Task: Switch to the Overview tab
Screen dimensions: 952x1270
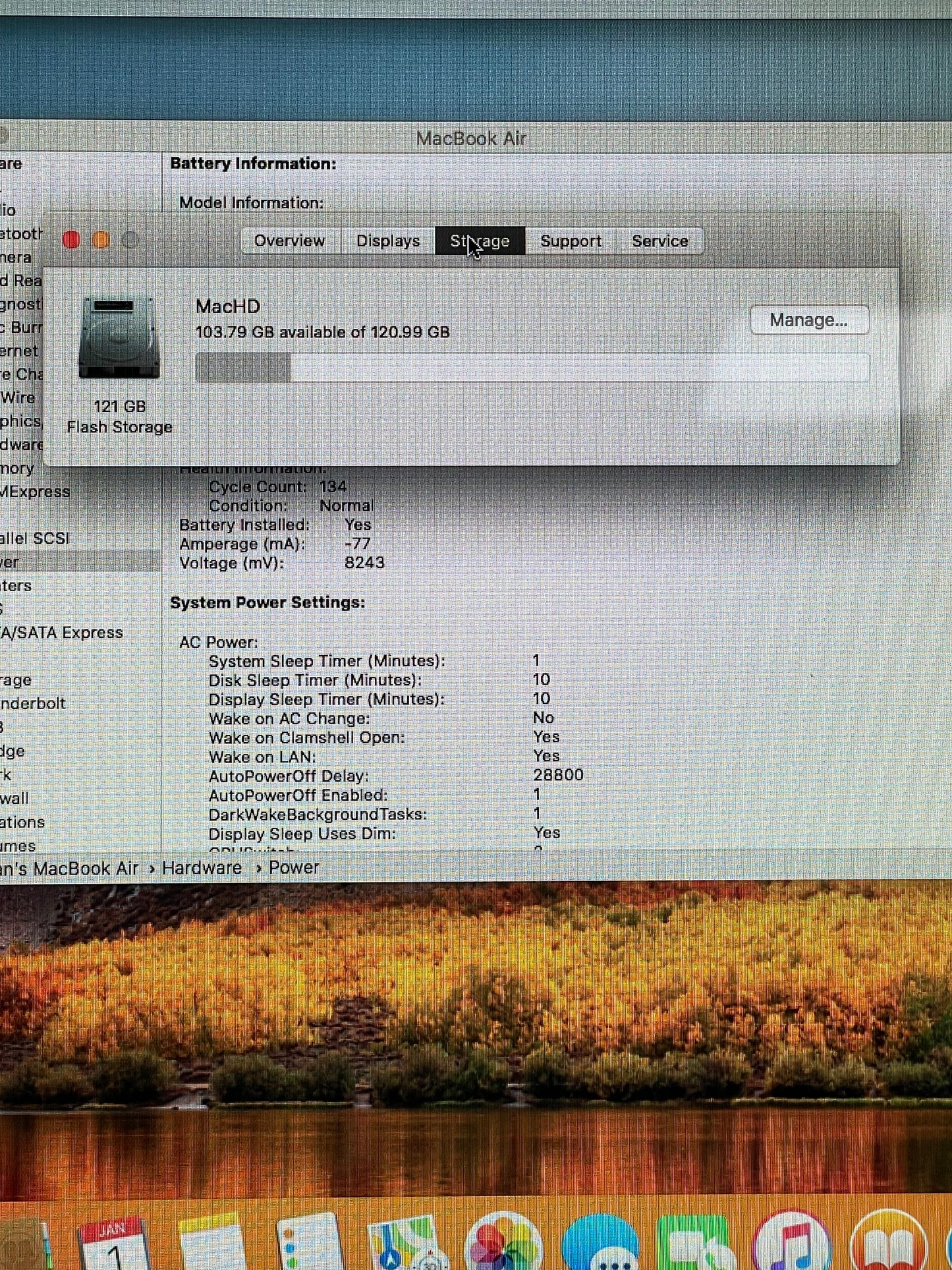Action: [289, 241]
